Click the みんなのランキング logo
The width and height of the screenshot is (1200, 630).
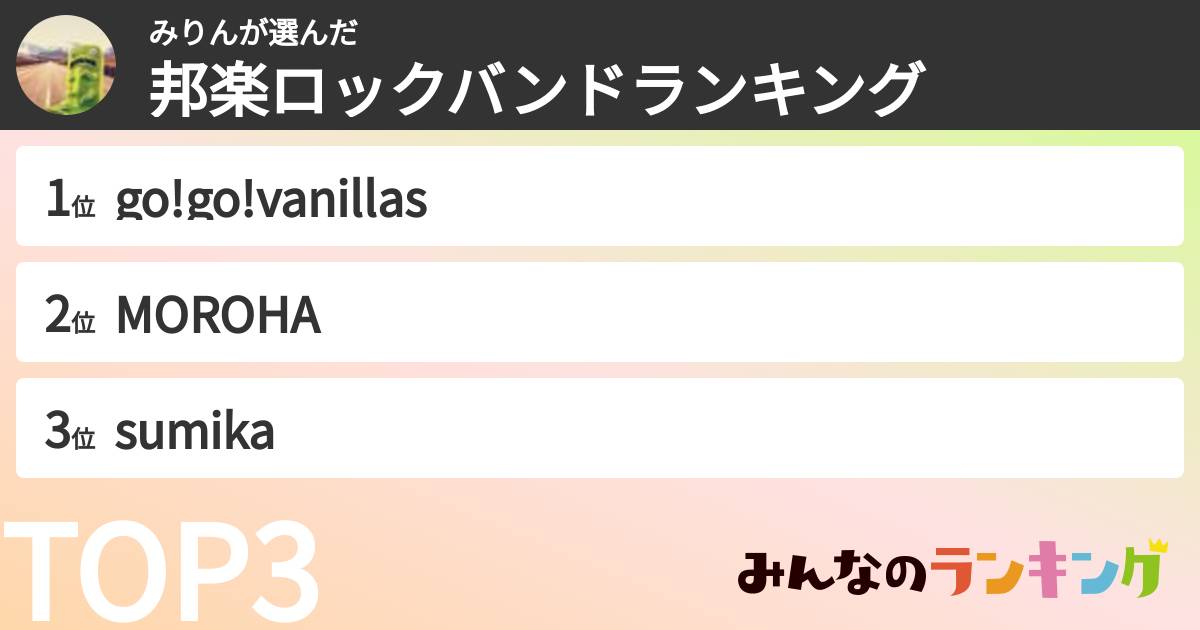[x=950, y=573]
